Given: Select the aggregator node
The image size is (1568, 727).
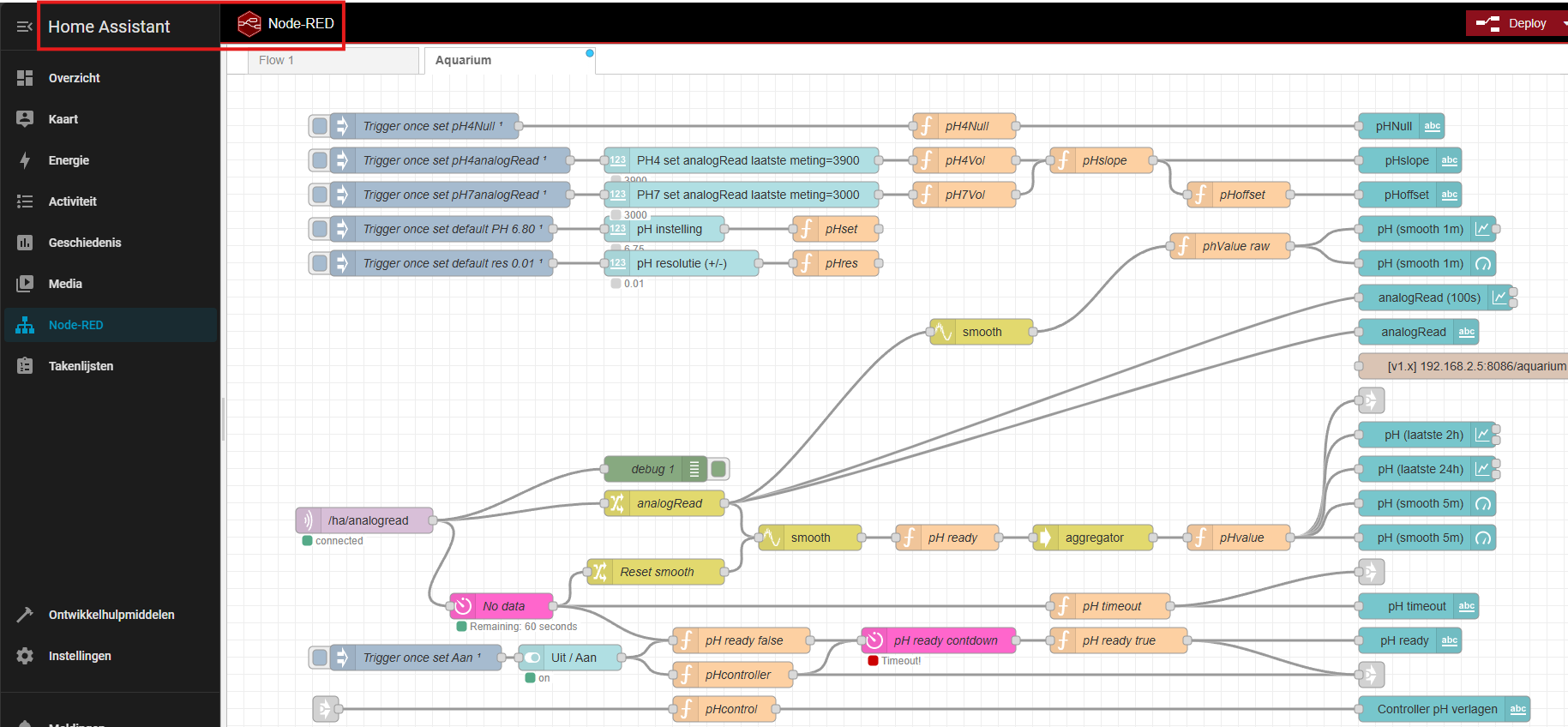Looking at the screenshot, I should pos(1093,538).
